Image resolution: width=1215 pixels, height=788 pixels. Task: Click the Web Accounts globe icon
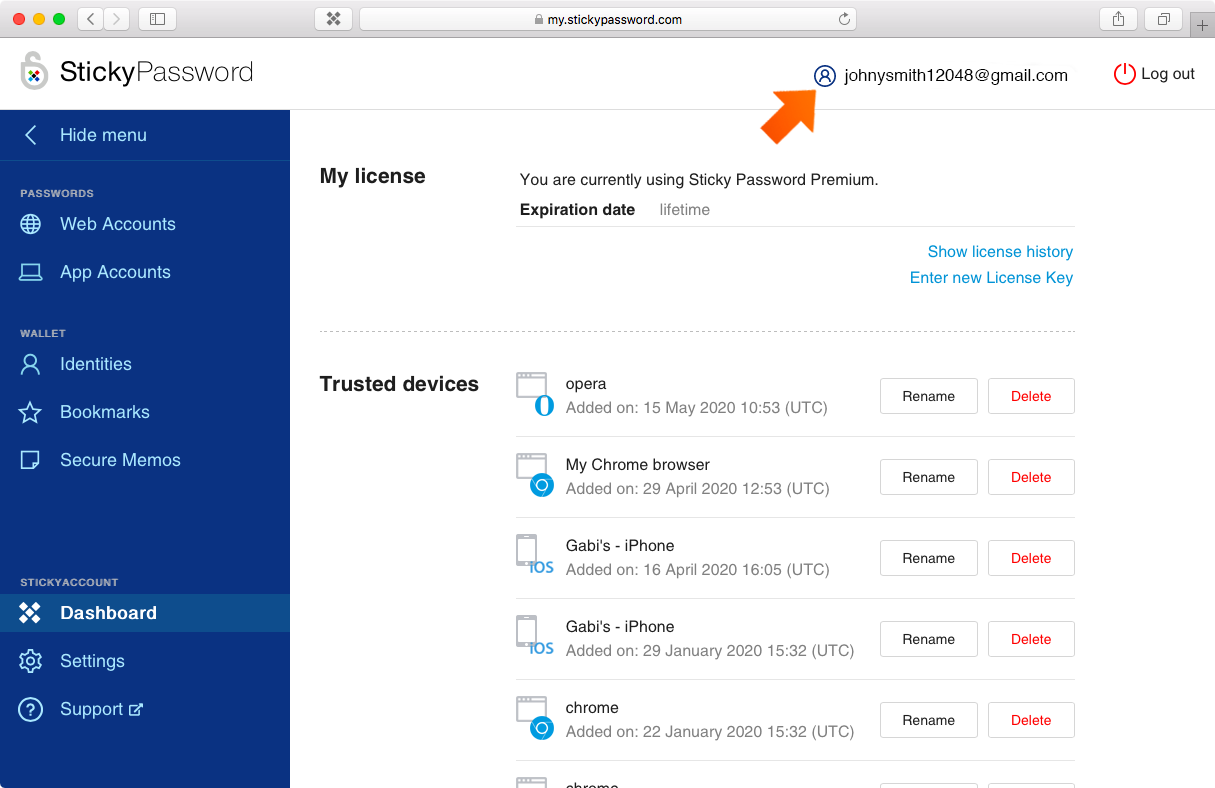[31, 224]
